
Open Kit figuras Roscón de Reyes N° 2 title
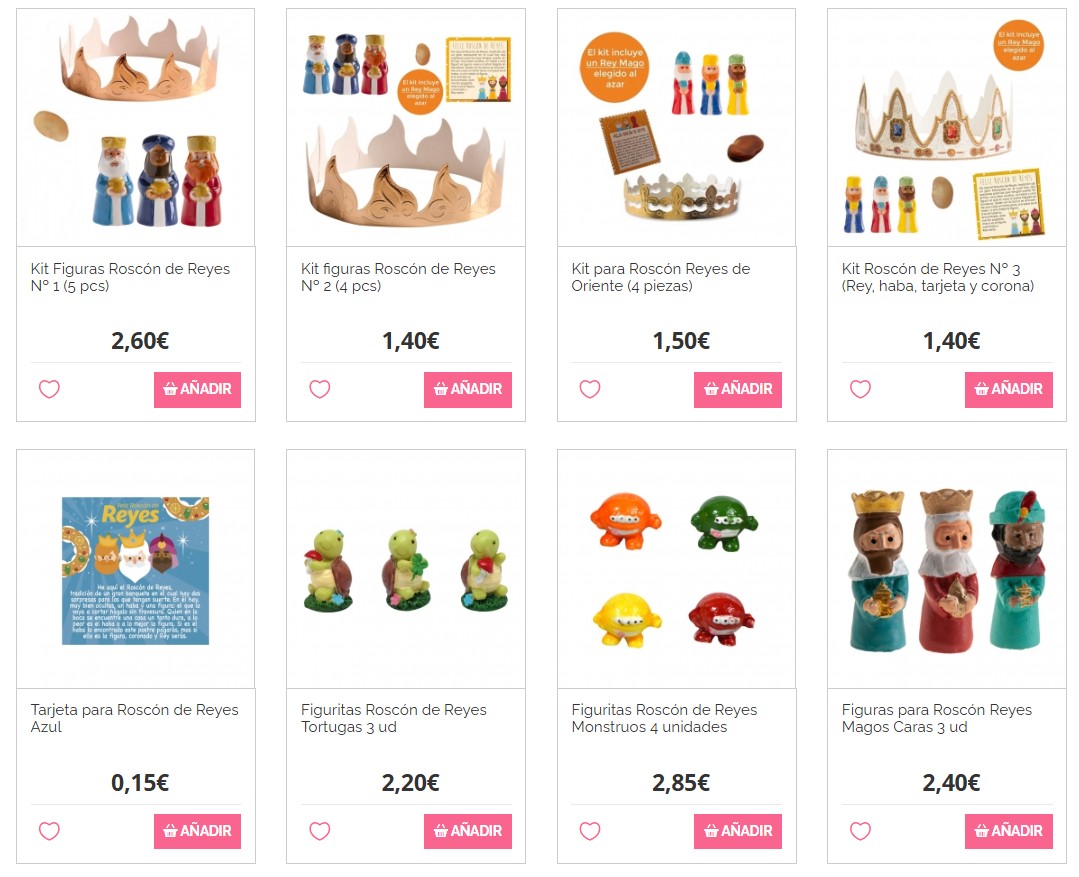398,277
